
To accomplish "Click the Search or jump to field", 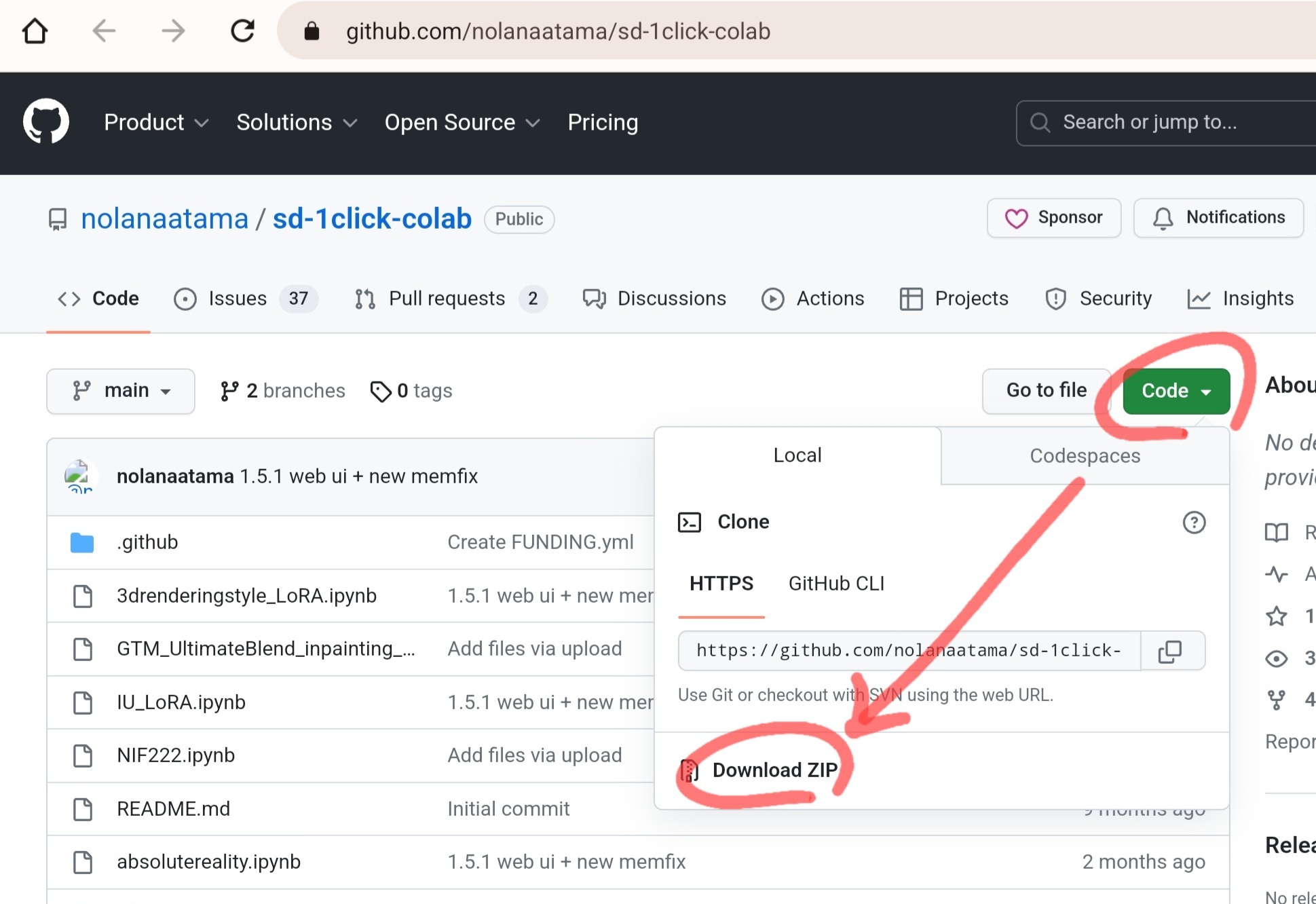I will pyautogui.click(x=1167, y=123).
